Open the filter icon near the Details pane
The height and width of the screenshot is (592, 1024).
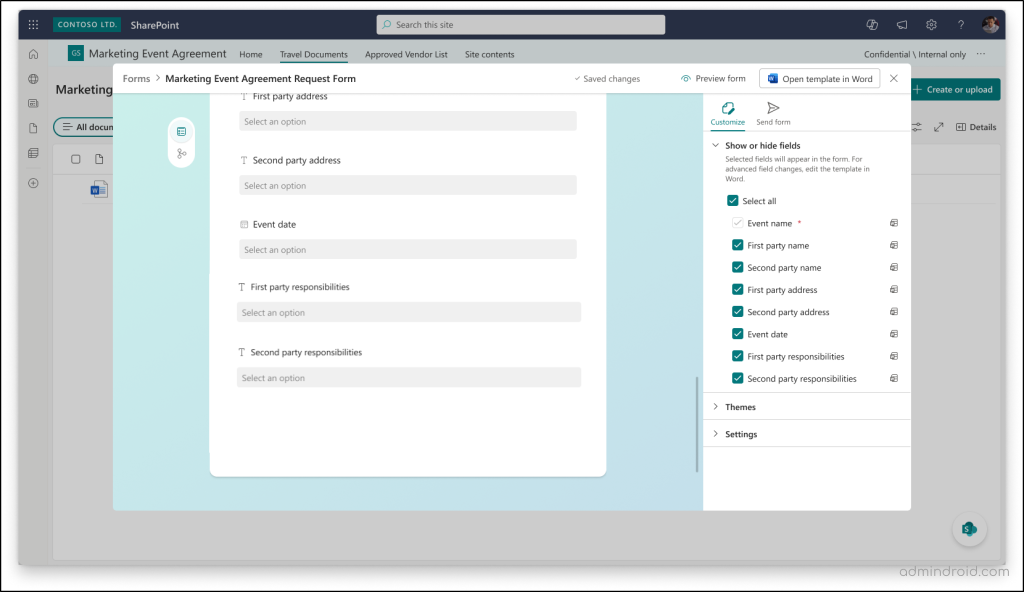(x=916, y=127)
